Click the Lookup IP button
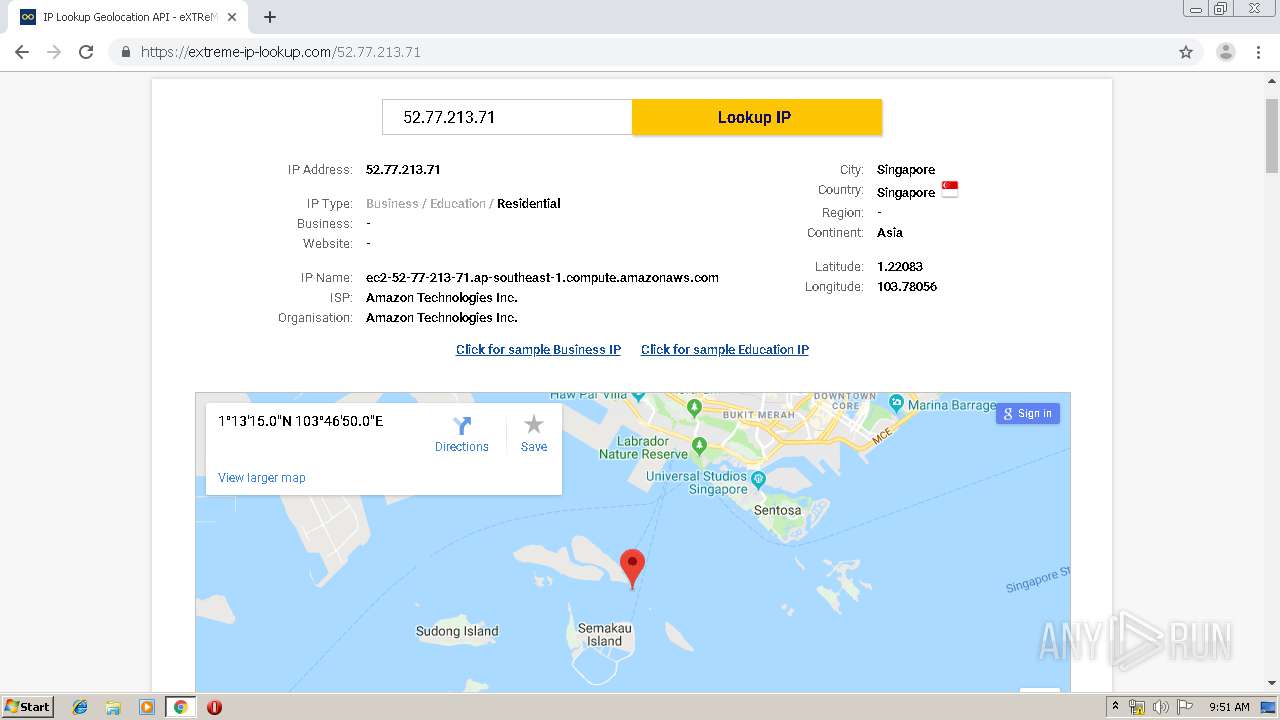Screen dimensions: 1280x720 pyautogui.click(x=757, y=117)
